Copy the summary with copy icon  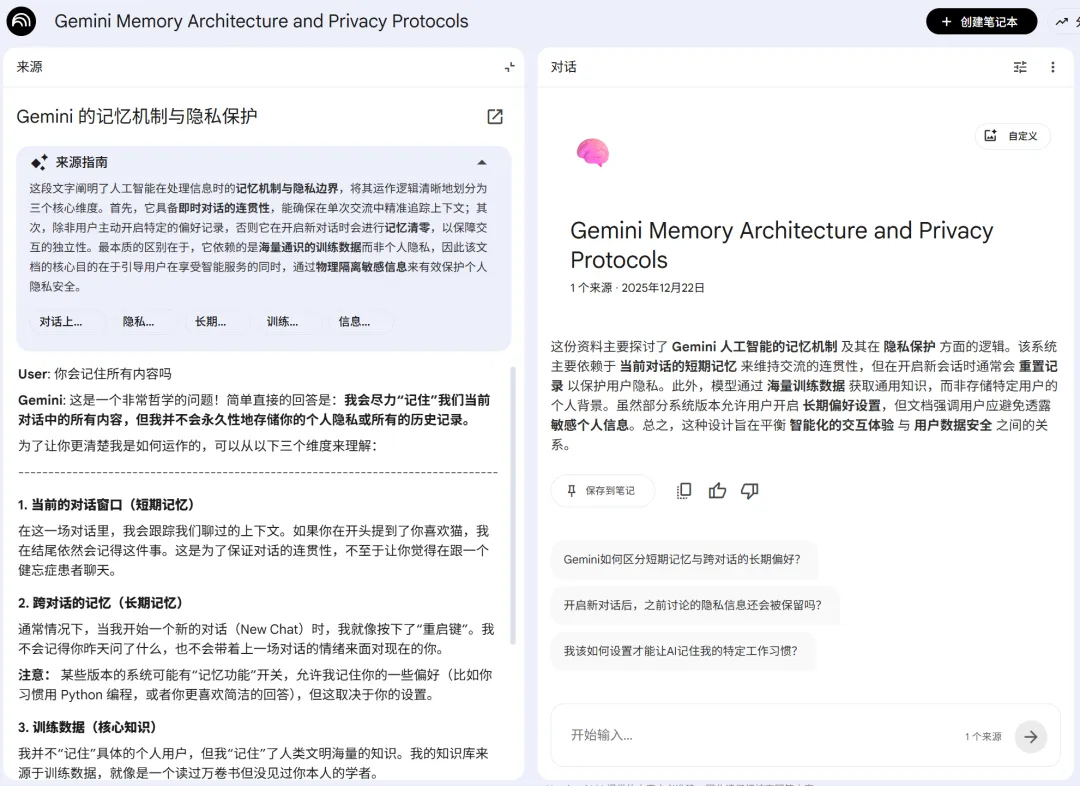pos(684,490)
